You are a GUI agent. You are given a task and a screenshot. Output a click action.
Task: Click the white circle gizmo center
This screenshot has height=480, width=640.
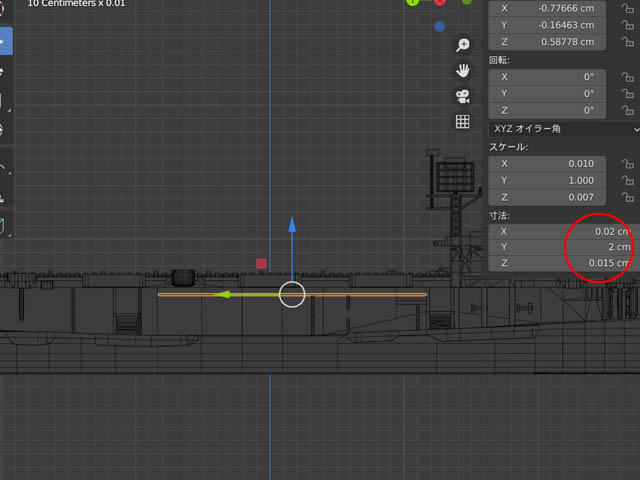292,294
